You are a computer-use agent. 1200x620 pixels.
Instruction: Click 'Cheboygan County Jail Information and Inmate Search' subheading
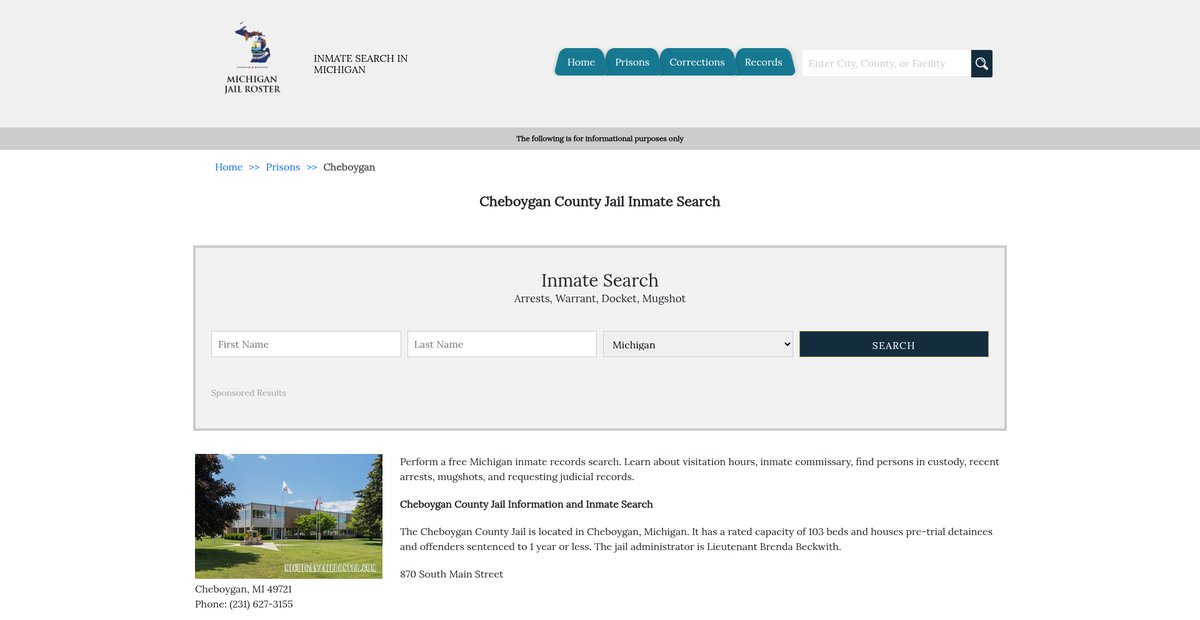point(526,504)
